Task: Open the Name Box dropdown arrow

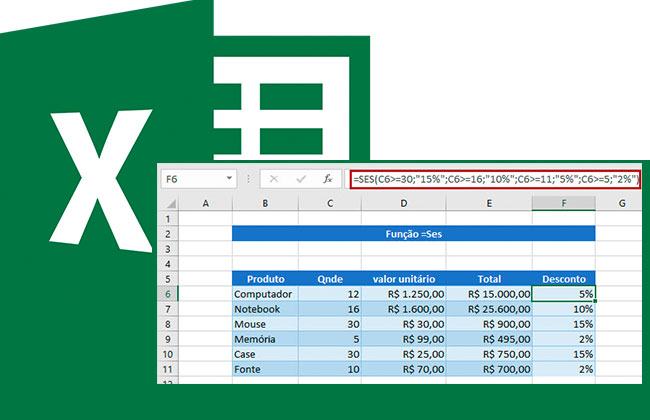Action: [x=229, y=178]
